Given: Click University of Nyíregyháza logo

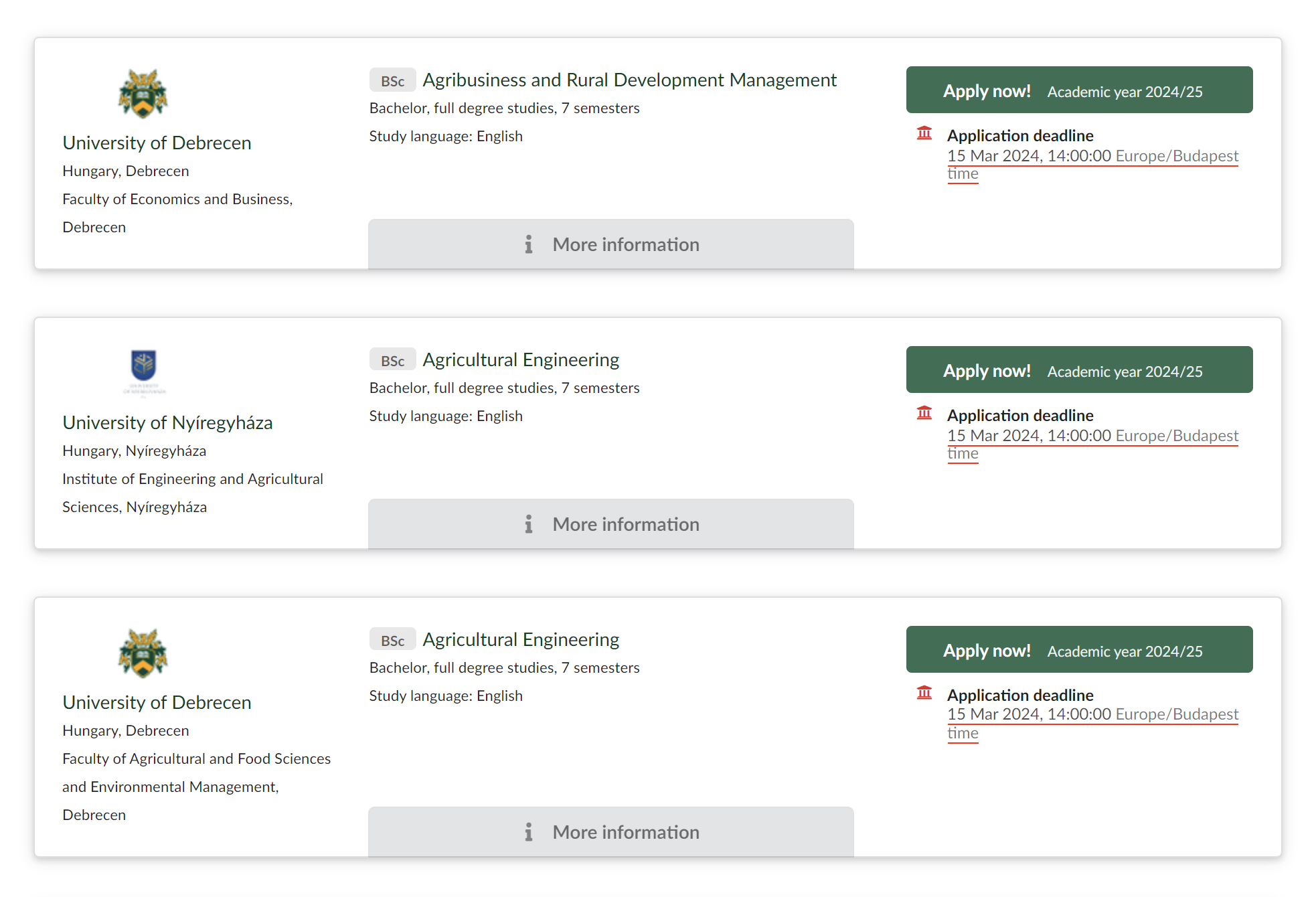Looking at the screenshot, I should click(x=144, y=372).
